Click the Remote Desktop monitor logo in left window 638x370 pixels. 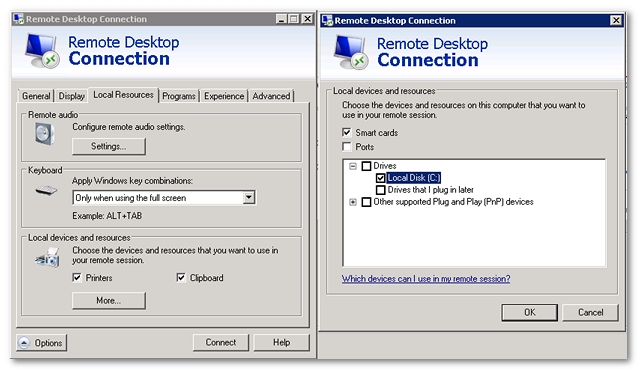[x=42, y=51]
